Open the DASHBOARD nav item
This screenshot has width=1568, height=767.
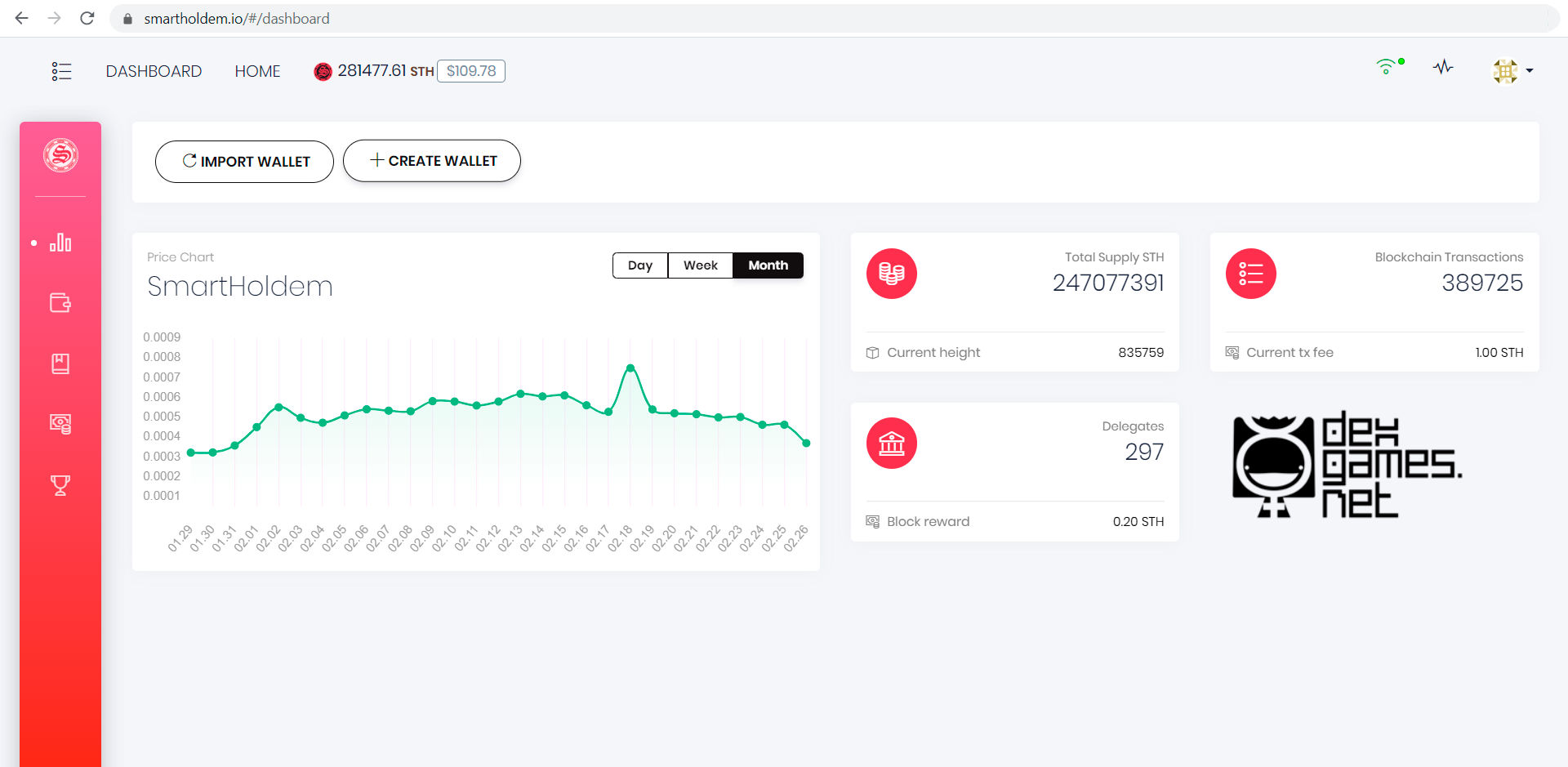pyautogui.click(x=154, y=71)
